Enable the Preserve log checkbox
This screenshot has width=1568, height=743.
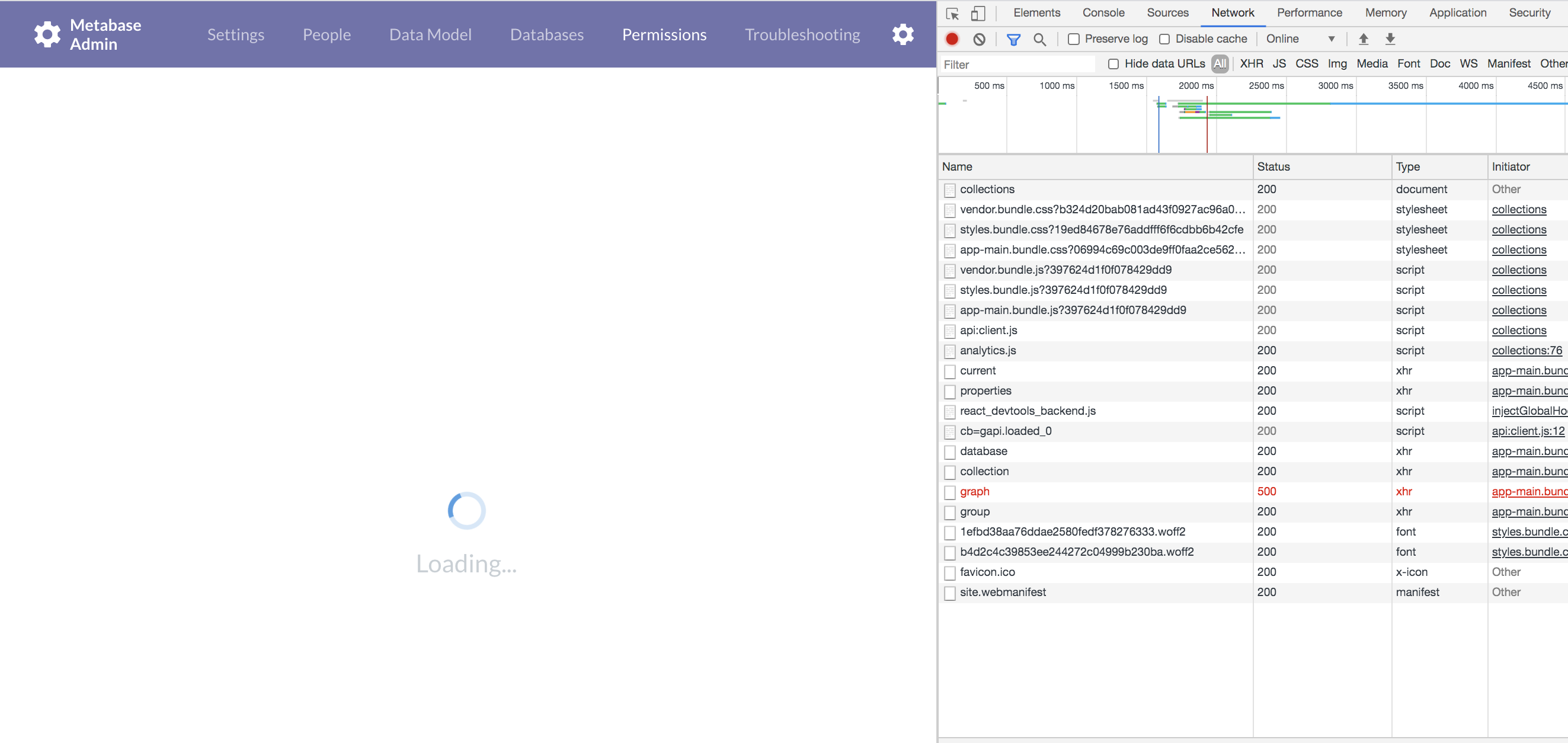[x=1074, y=39]
